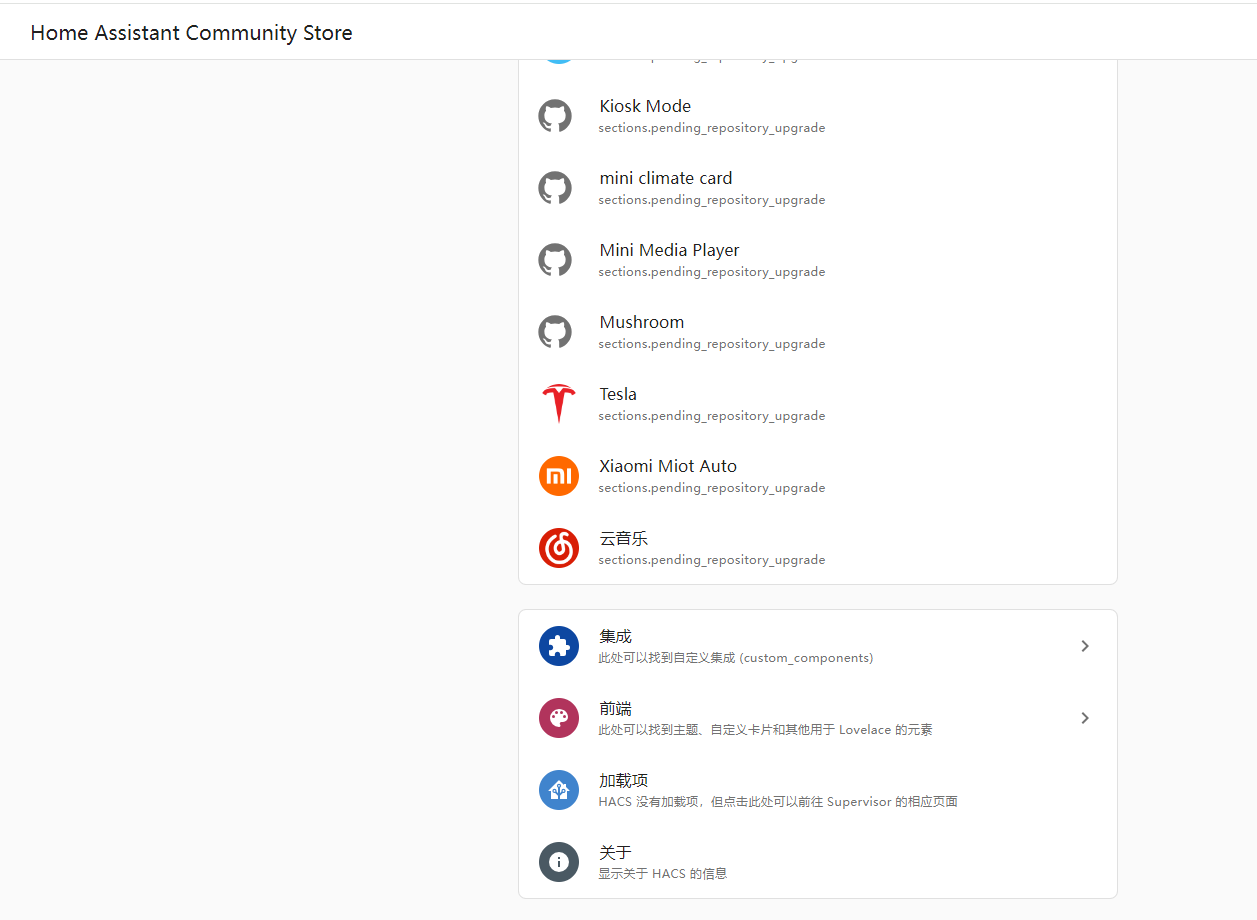Open the Xiaomi Miot Auto entry title

point(668,466)
